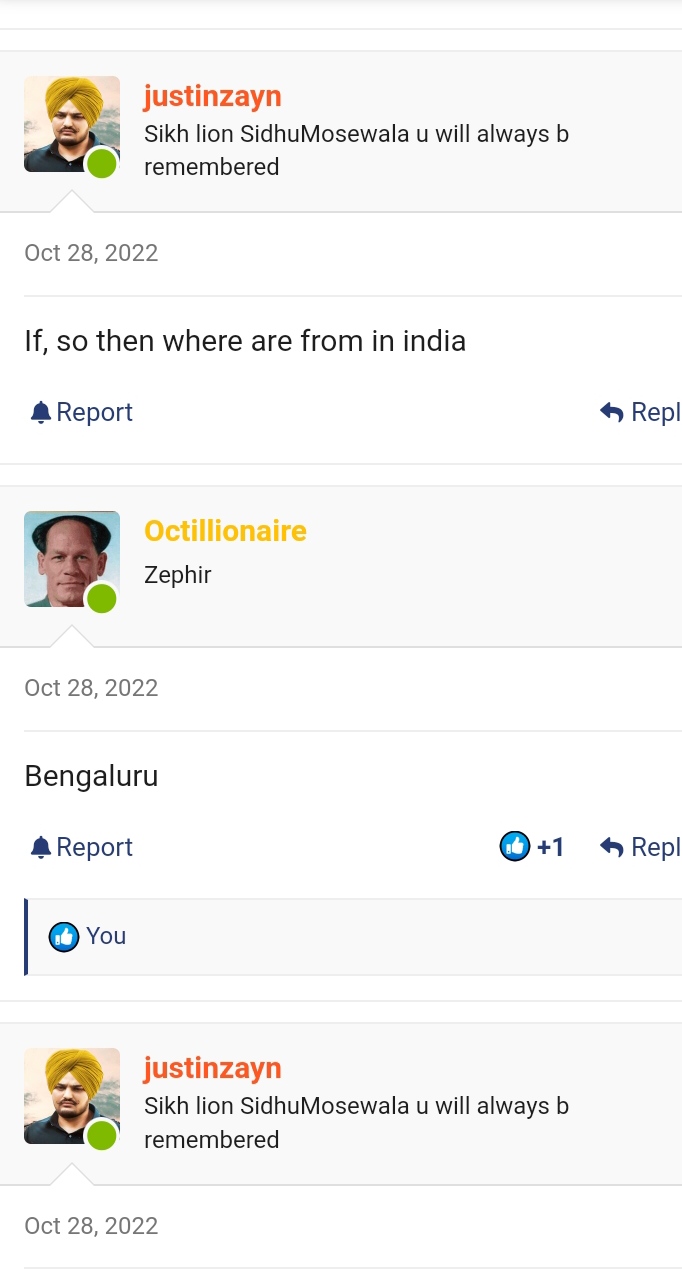The height and width of the screenshot is (1285, 682).
Task: Click the green online dot on top justinzayn avatar
Action: (102, 164)
